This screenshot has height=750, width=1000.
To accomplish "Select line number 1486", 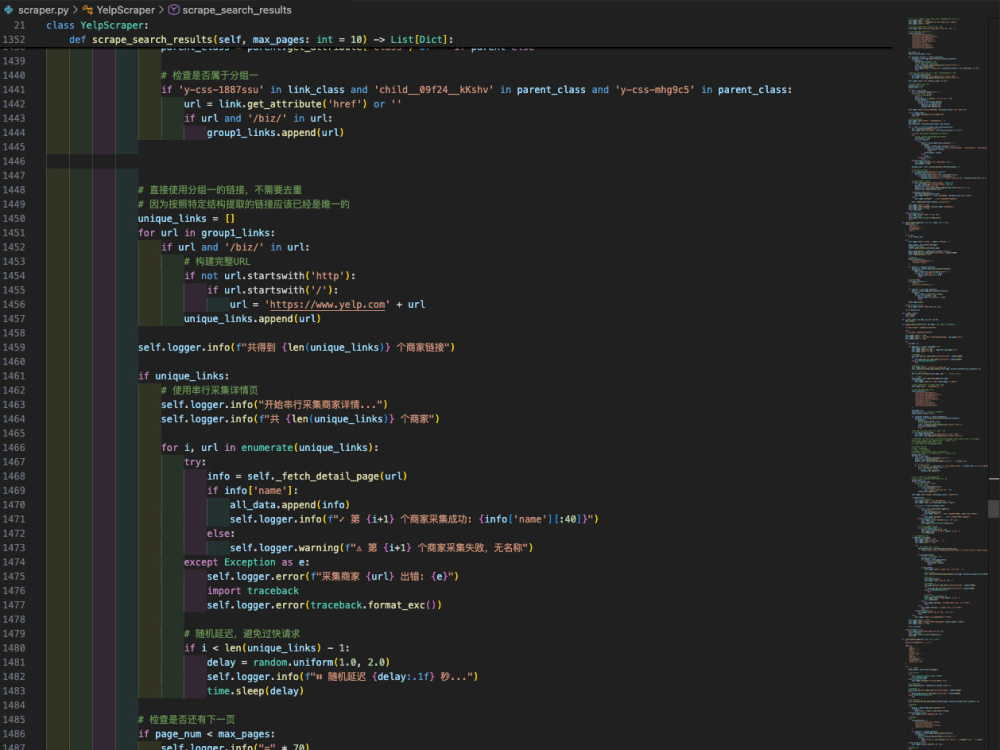I will coord(14,733).
